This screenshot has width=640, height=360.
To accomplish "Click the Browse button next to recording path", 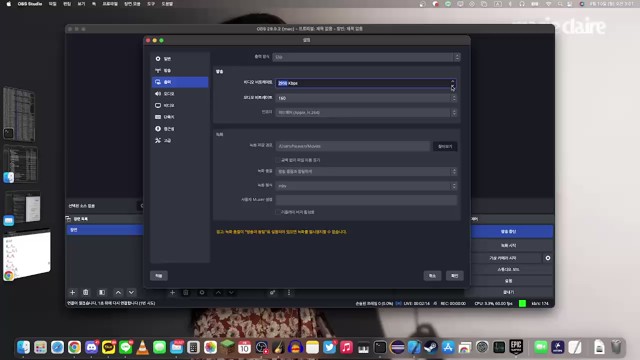I will tap(445, 146).
